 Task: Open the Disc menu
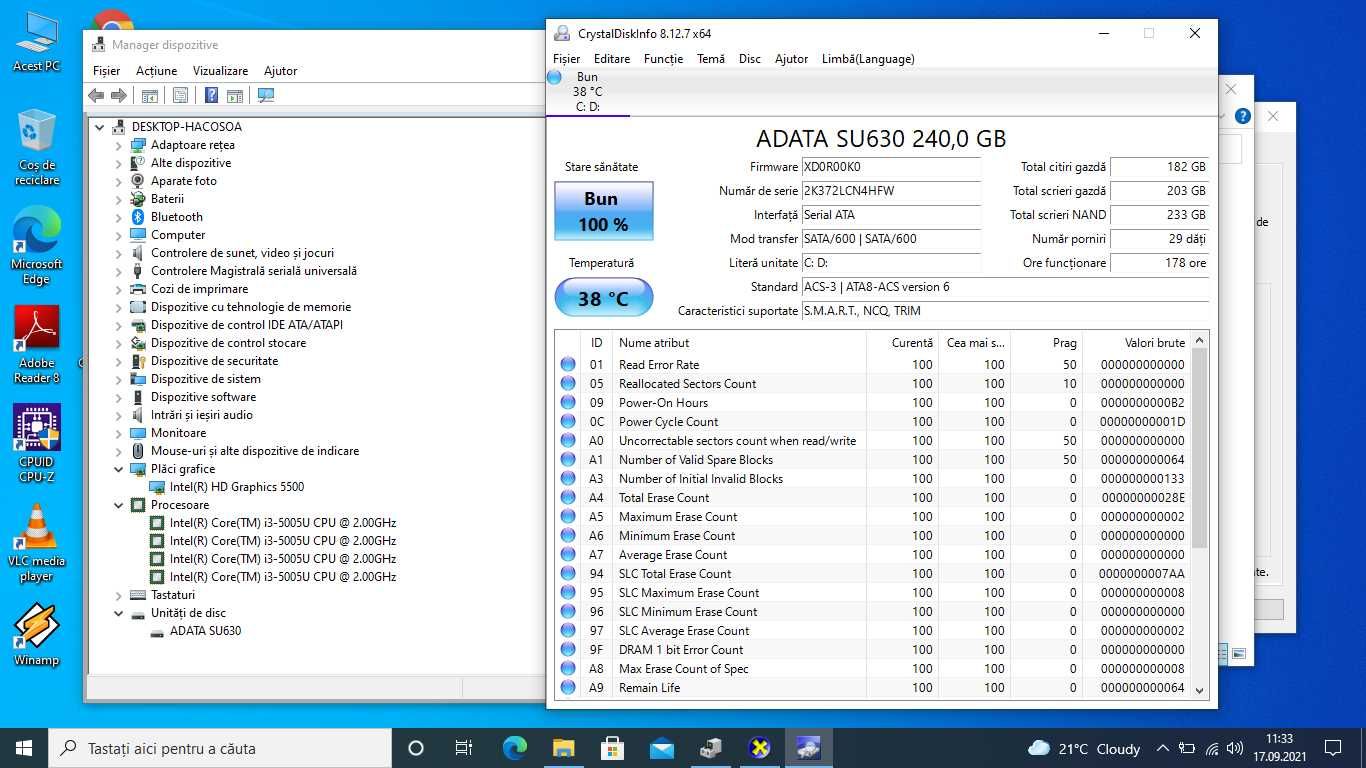tap(750, 59)
